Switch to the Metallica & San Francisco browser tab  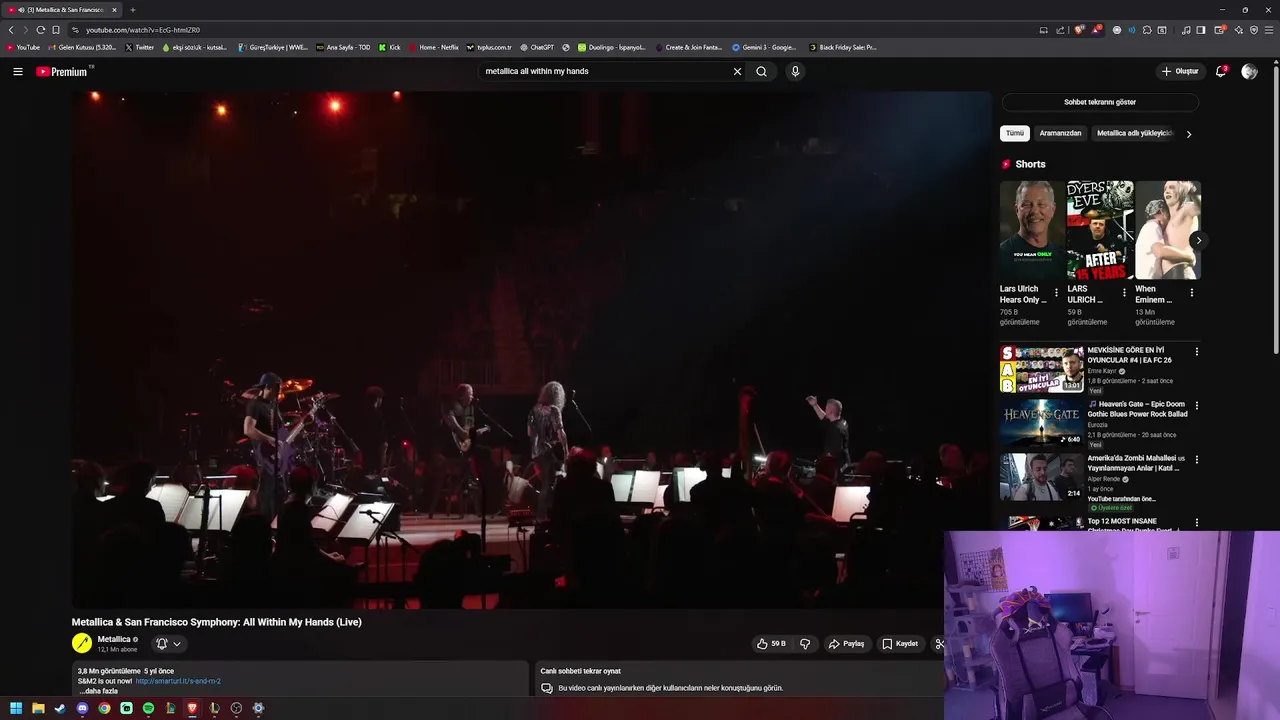(x=62, y=10)
